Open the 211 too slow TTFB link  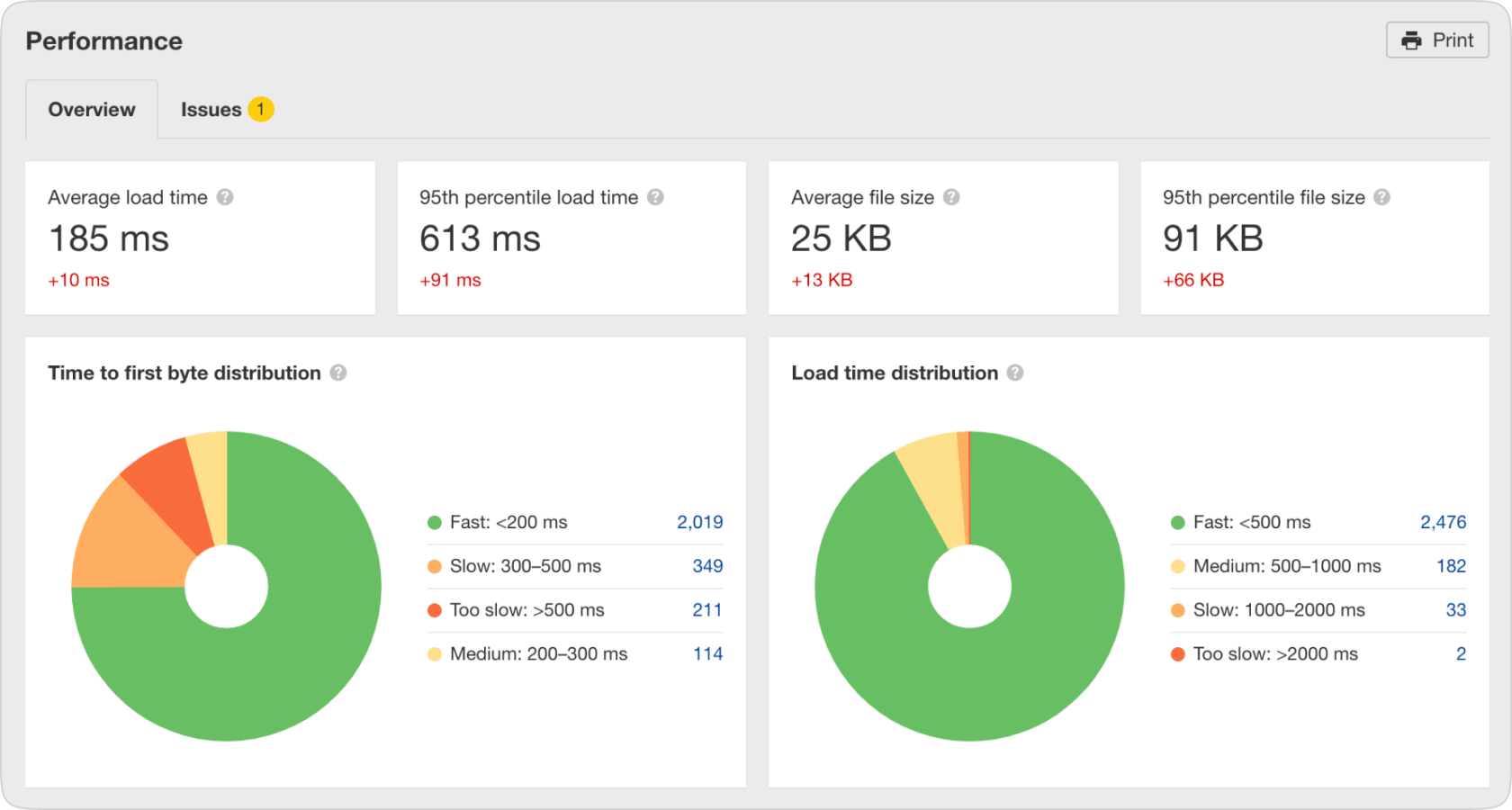[707, 610]
